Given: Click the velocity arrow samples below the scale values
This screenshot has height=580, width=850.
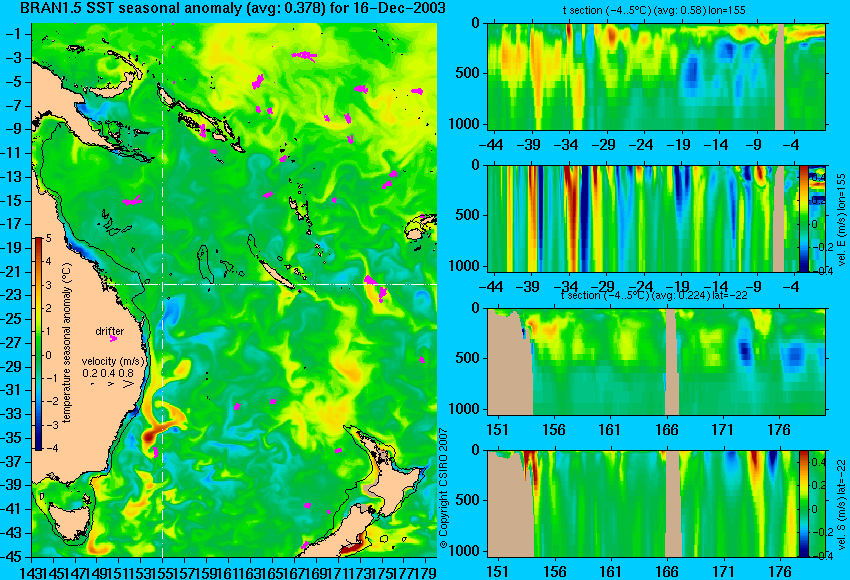Looking at the screenshot, I should pyautogui.click(x=113, y=384).
